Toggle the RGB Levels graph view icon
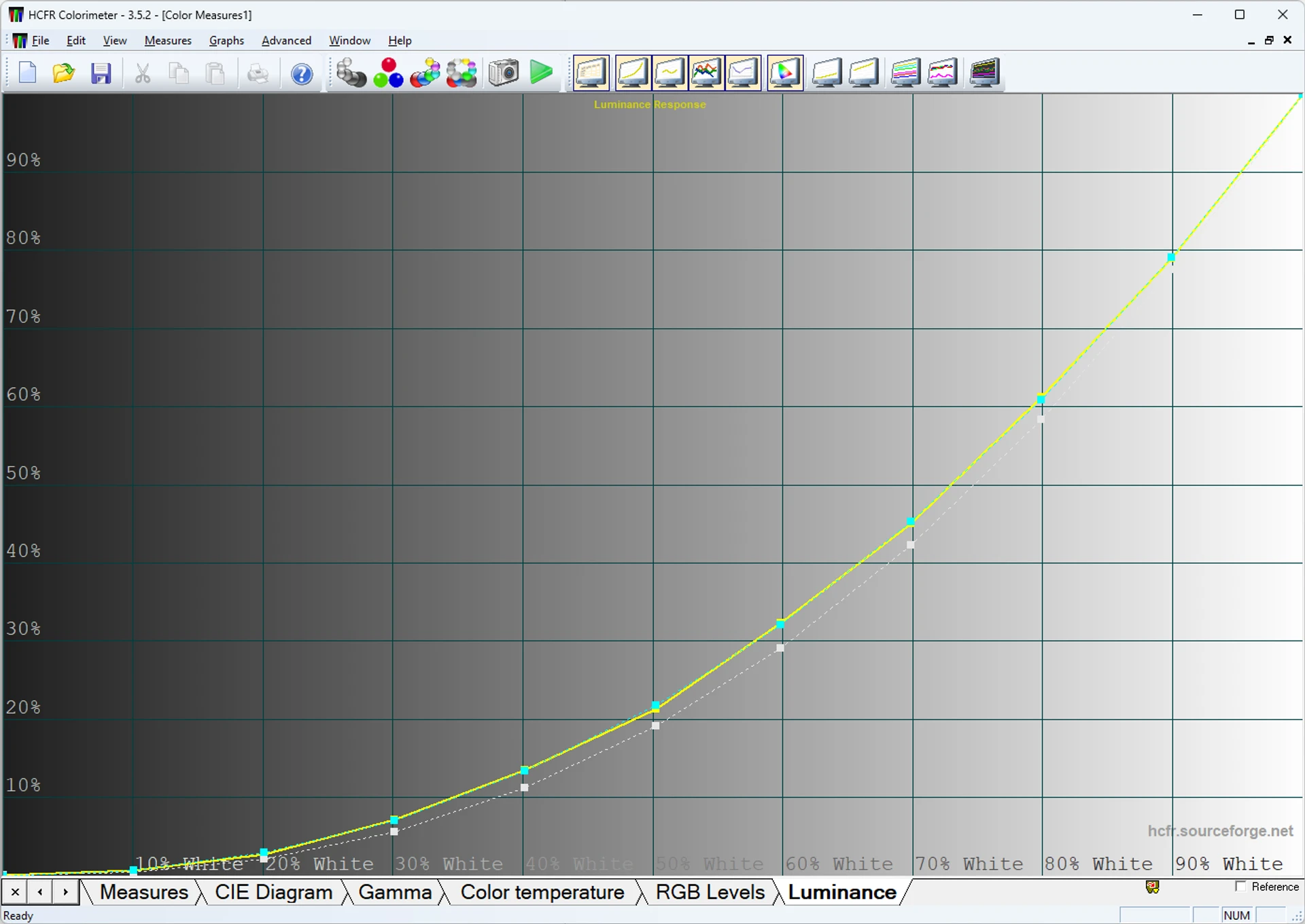The width and height of the screenshot is (1305, 924). pos(706,73)
